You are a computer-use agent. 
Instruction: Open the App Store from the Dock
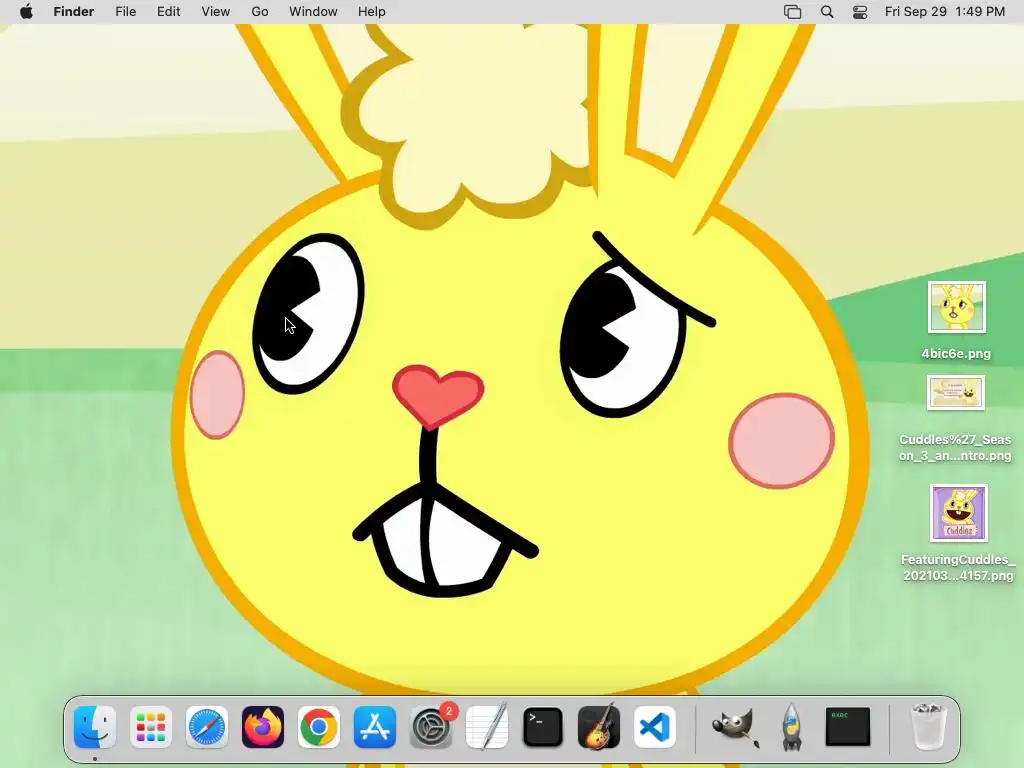click(x=375, y=727)
